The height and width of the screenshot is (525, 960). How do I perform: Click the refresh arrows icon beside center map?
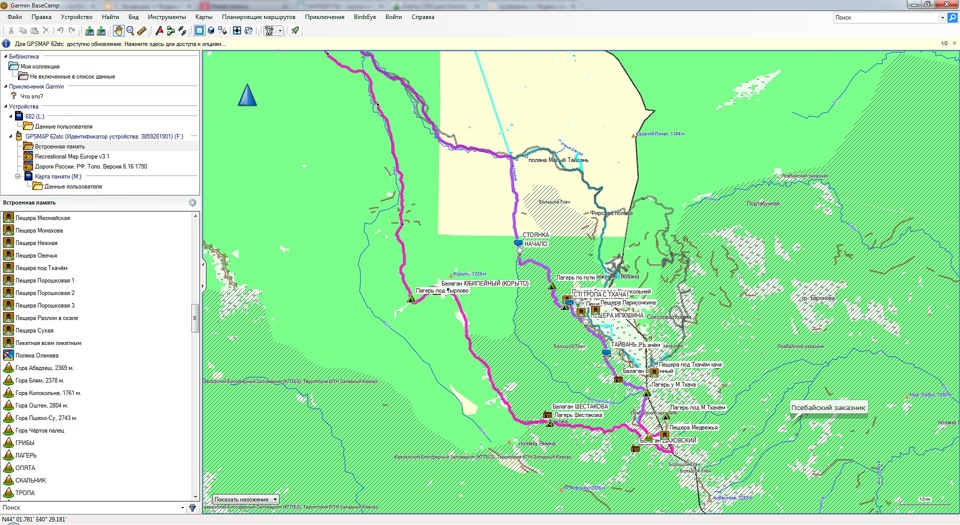click(x=249, y=31)
